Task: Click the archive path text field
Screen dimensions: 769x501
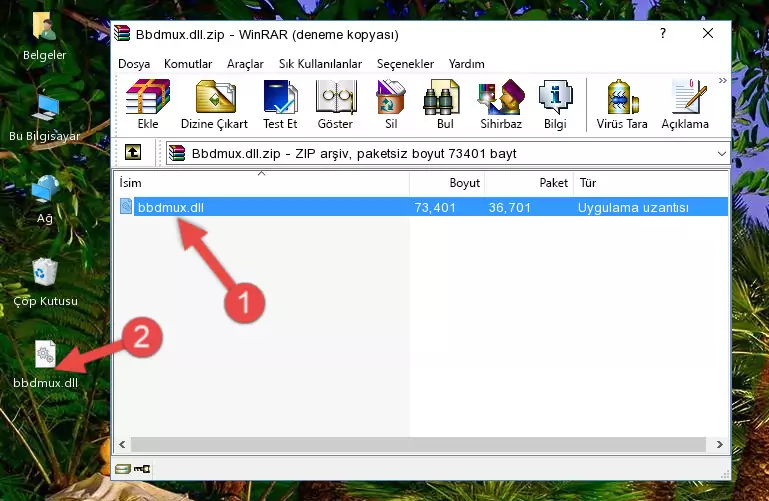Action: coord(447,153)
